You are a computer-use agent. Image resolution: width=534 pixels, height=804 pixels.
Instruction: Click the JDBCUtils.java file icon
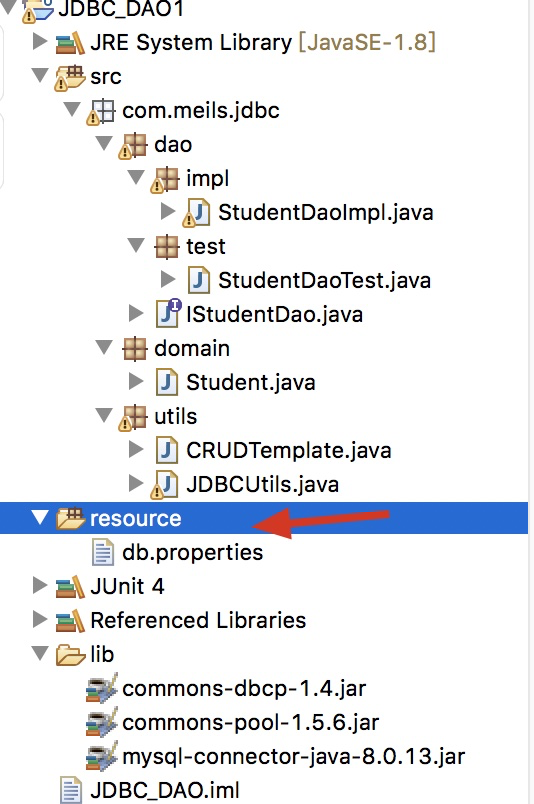pyautogui.click(x=165, y=485)
